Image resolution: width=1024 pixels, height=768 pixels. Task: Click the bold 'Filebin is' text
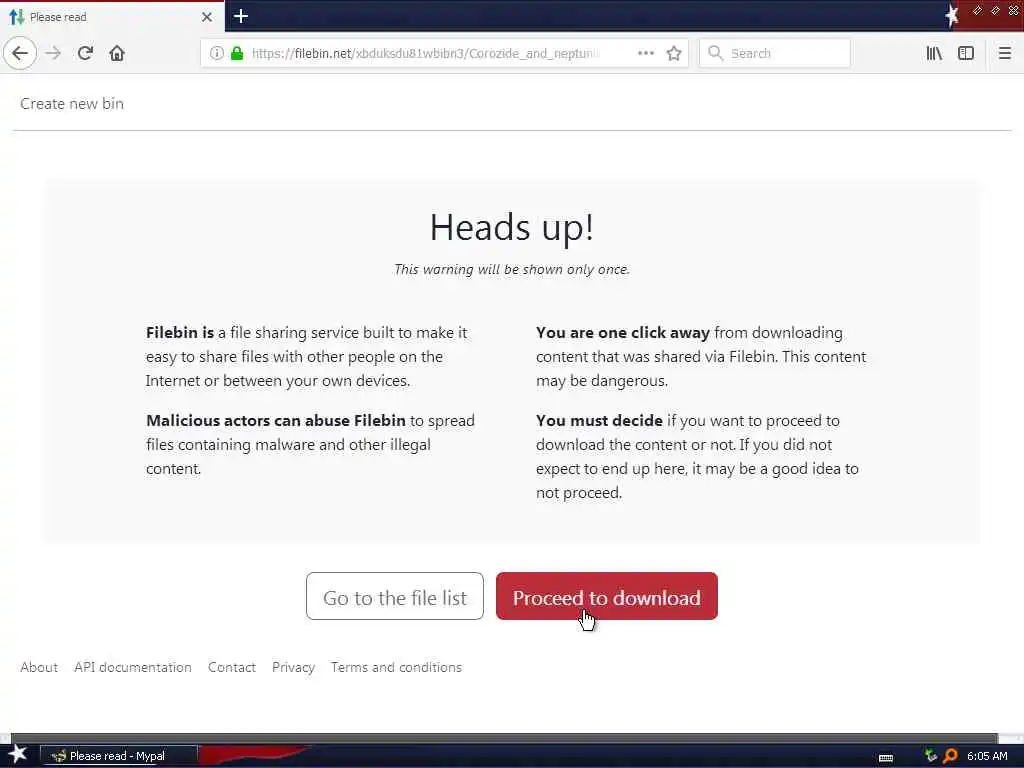pyautogui.click(x=180, y=332)
